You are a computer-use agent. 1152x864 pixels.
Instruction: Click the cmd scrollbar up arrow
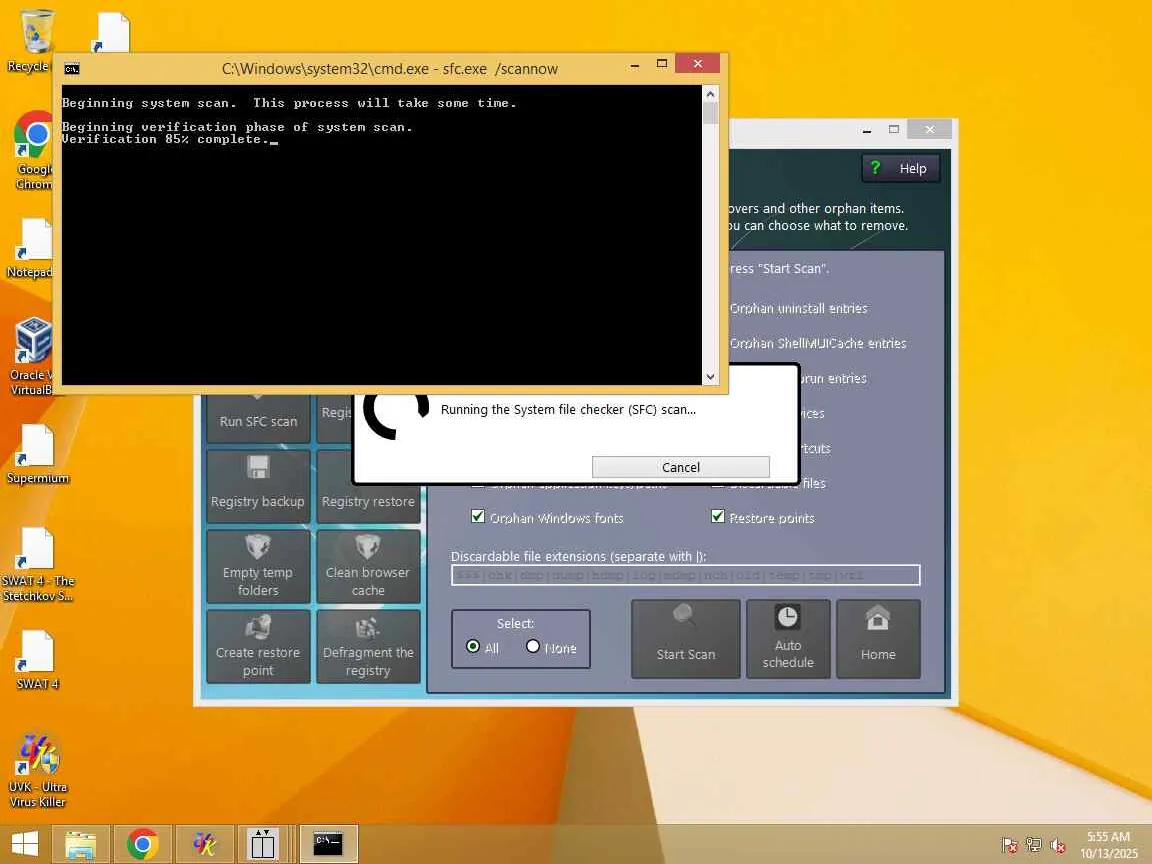pyautogui.click(x=710, y=94)
